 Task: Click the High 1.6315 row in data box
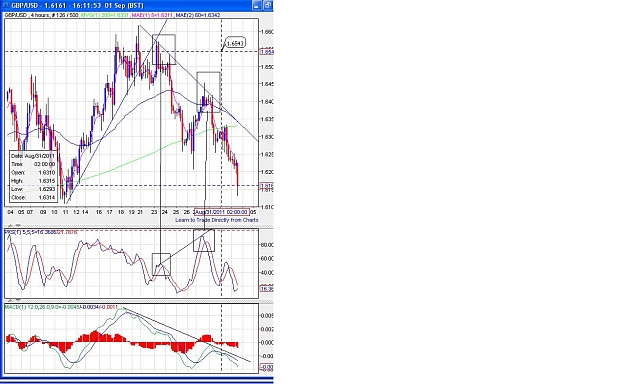point(33,181)
